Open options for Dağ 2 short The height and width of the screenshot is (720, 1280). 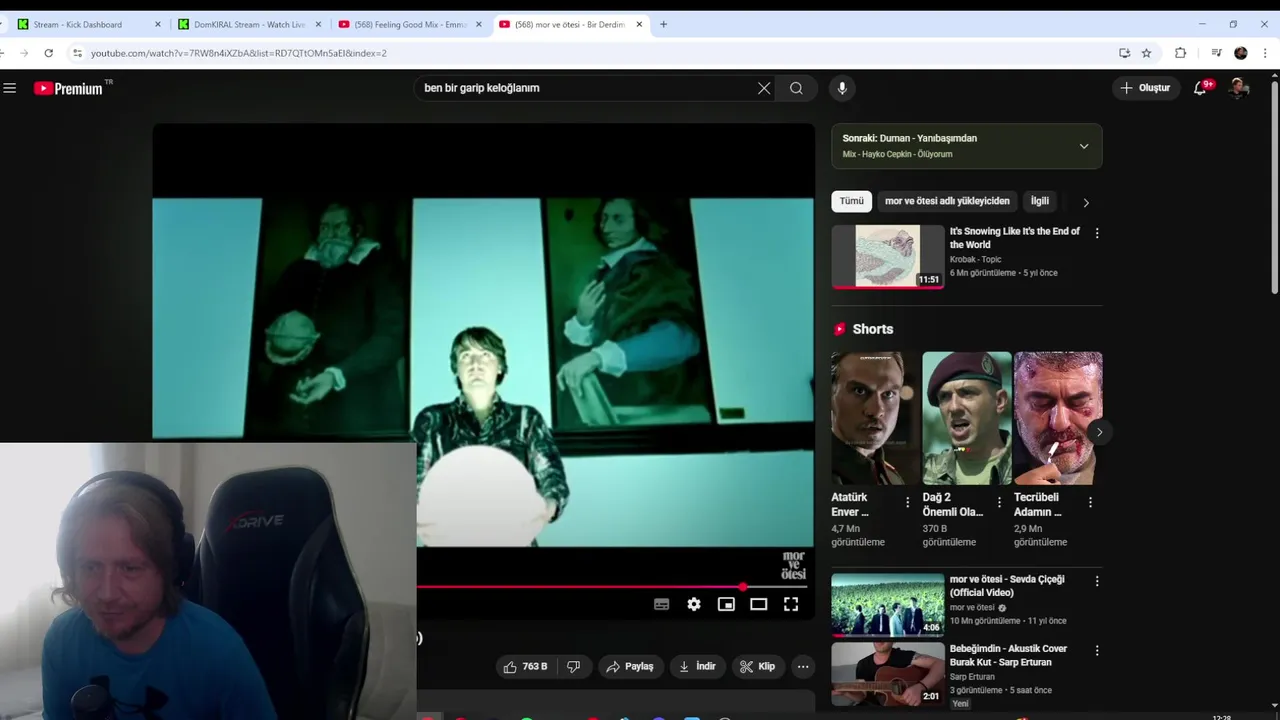tap(999, 502)
